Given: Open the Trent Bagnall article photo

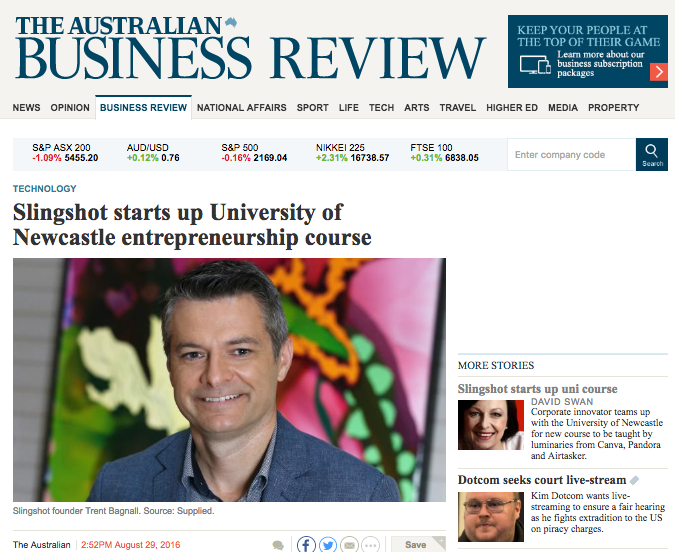Looking at the screenshot, I should click(x=229, y=380).
